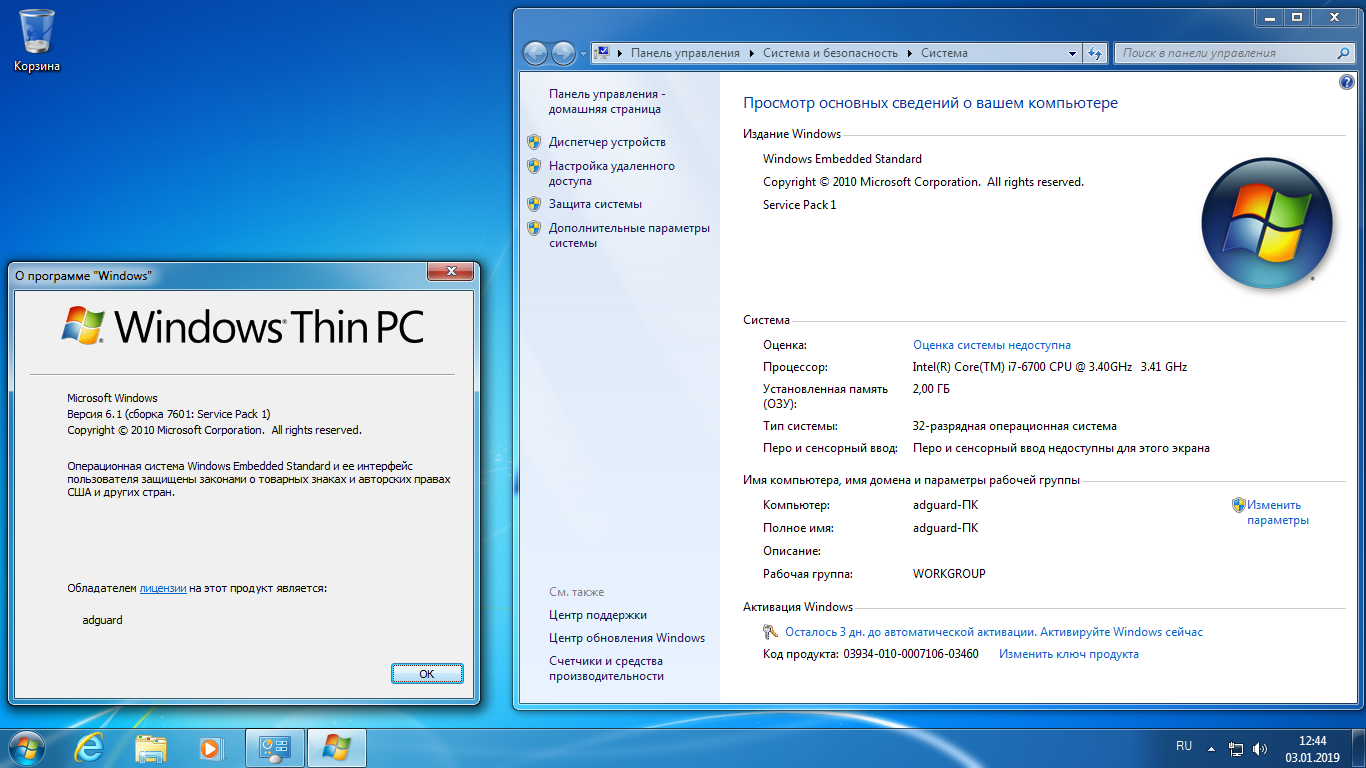Click Оценка системы недоступна link
The height and width of the screenshot is (768, 1366).
991,345
